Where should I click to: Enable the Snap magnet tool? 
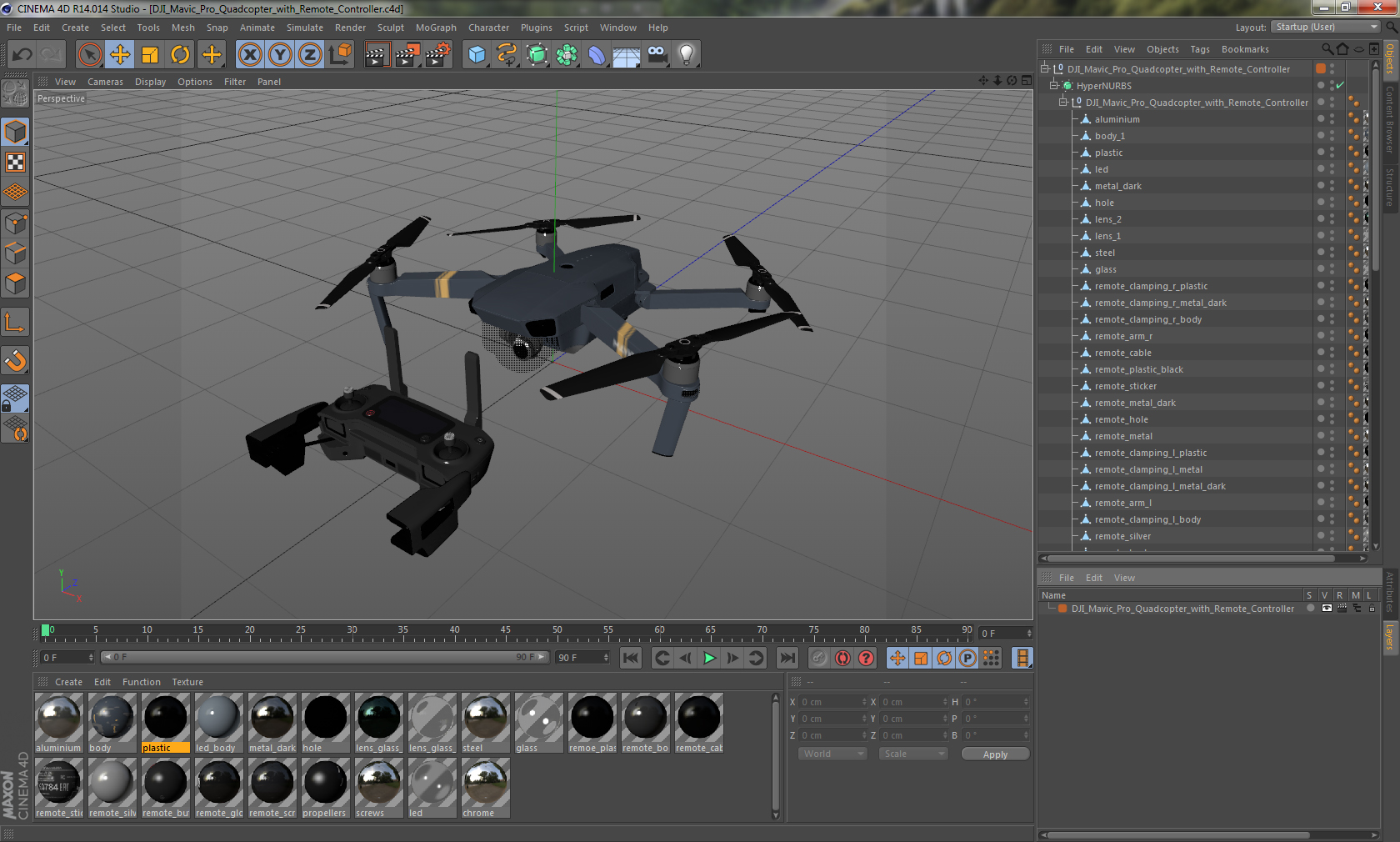[16, 360]
